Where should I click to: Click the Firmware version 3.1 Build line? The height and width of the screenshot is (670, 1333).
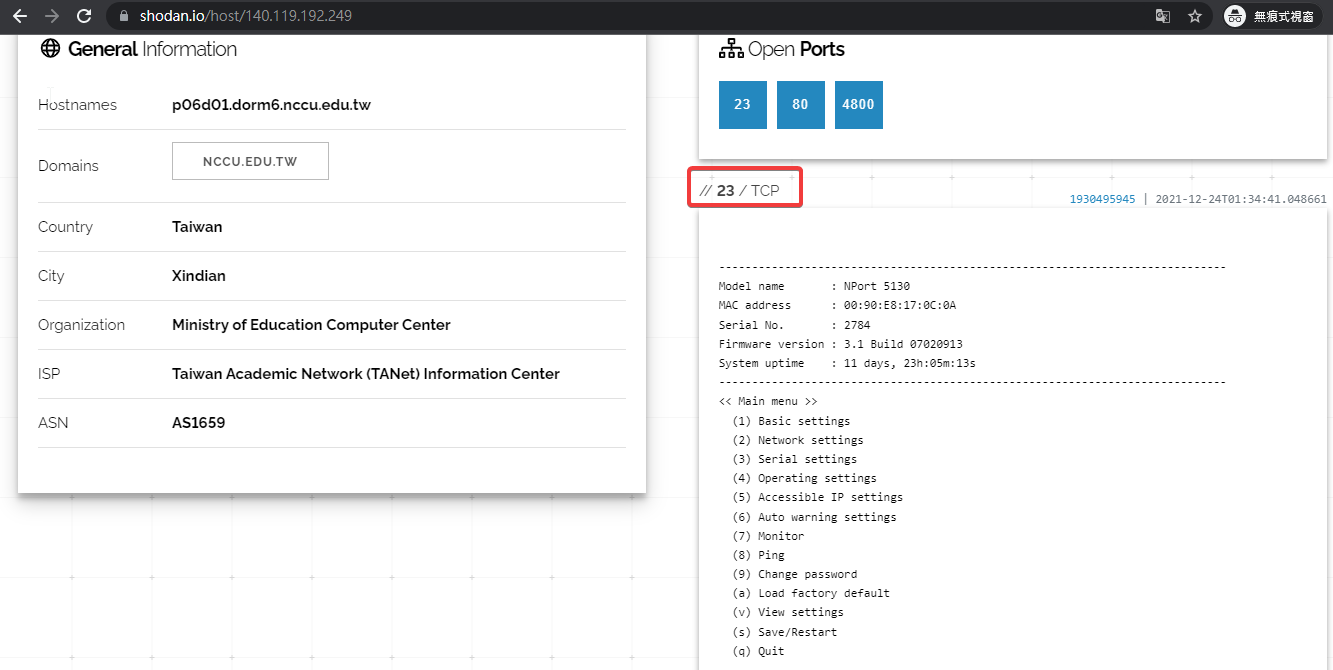click(840, 344)
